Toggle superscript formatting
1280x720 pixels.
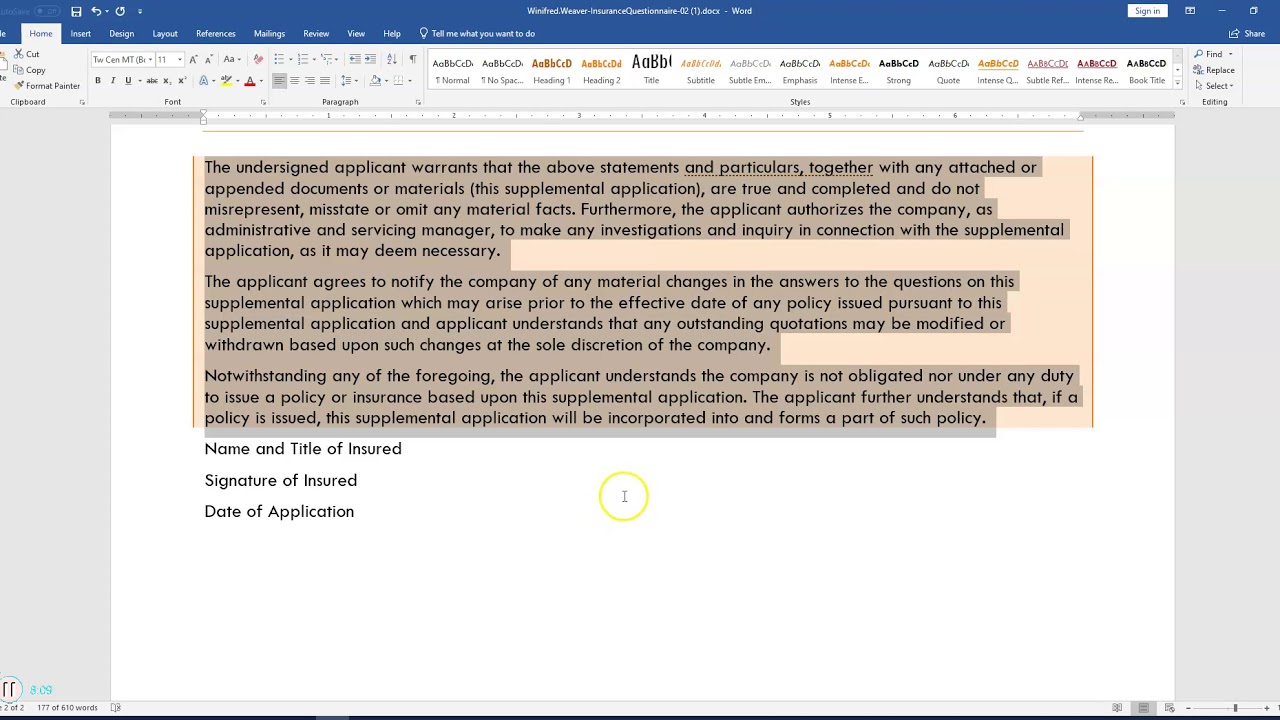(x=182, y=80)
